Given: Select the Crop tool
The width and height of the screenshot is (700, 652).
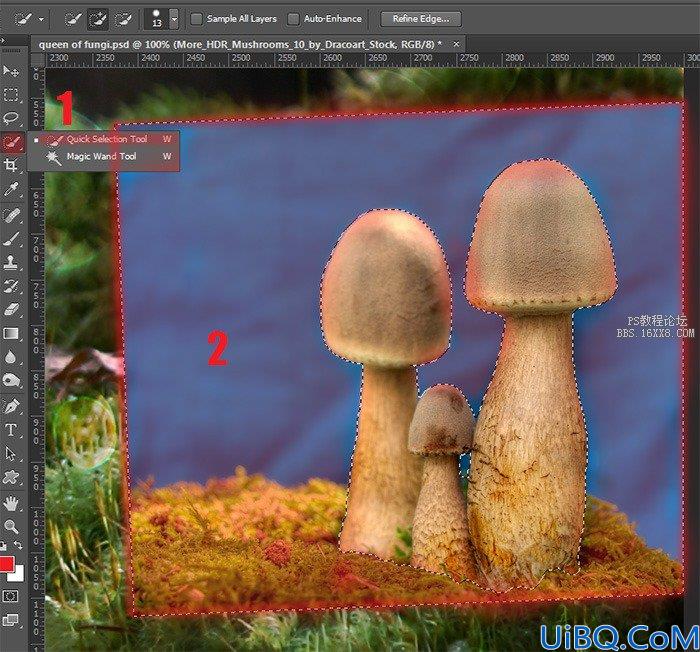Looking at the screenshot, I should point(11,165).
